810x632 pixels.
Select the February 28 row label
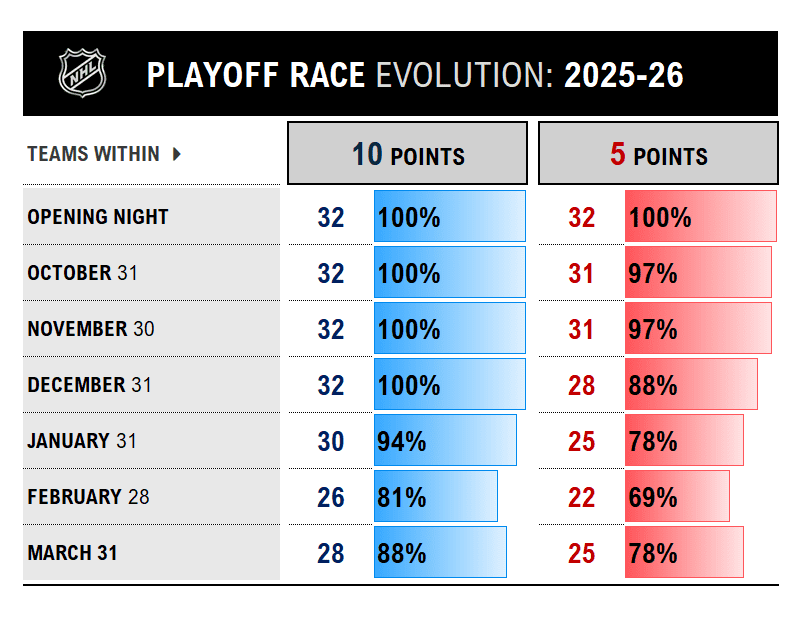pos(88,497)
